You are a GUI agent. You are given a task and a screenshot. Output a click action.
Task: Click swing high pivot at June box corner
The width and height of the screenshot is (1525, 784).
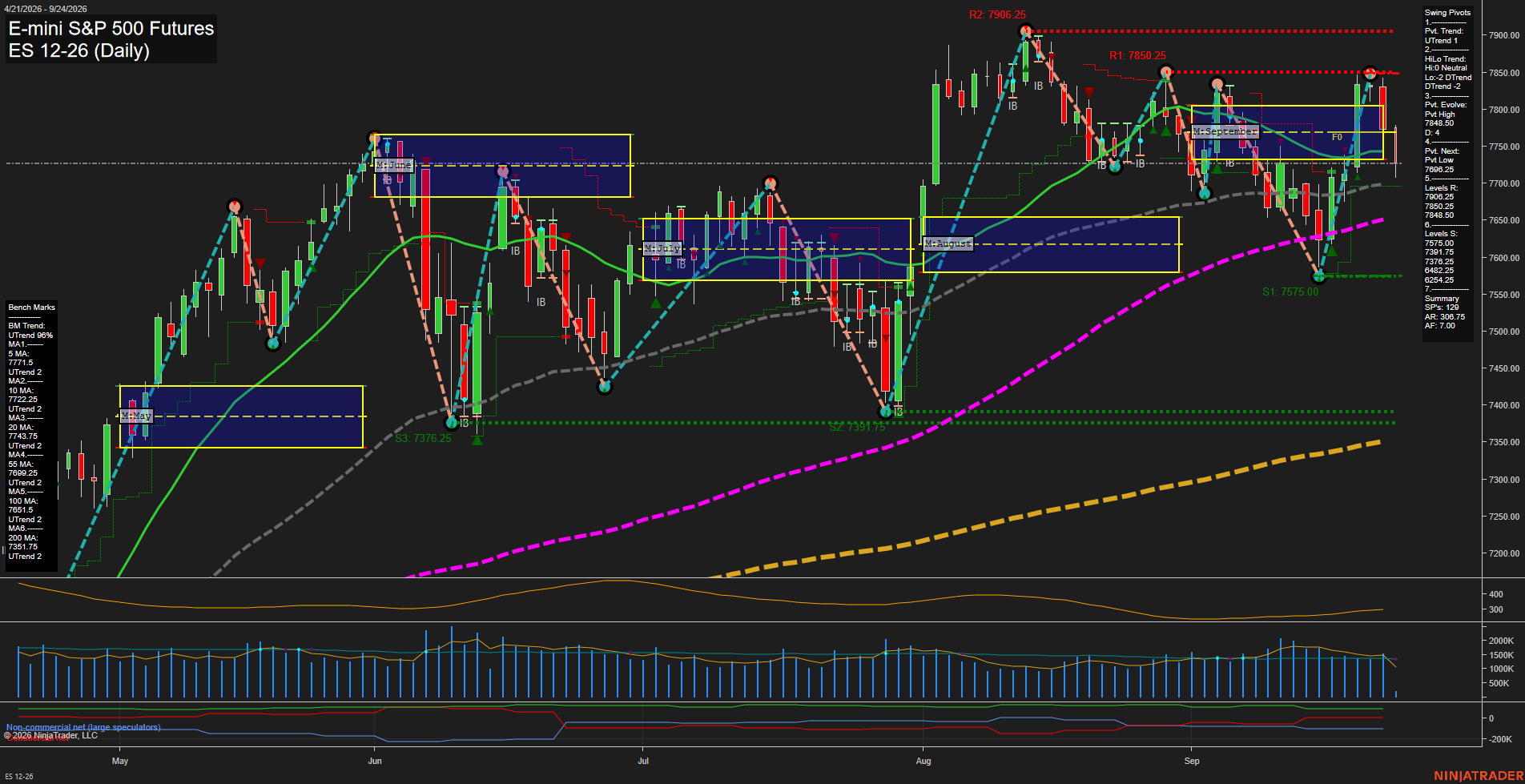[374, 138]
